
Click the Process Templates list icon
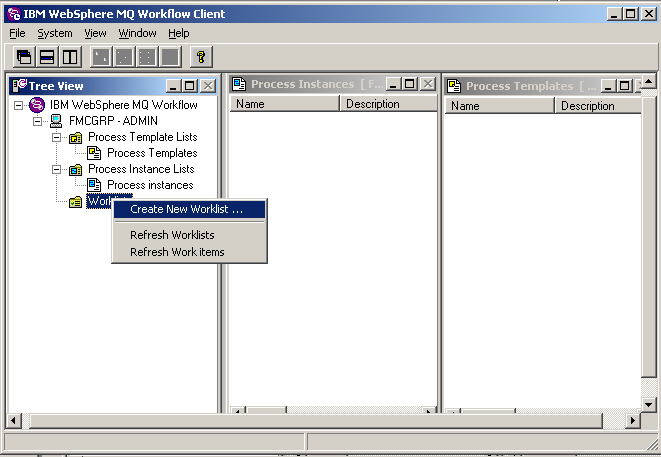tap(94, 153)
